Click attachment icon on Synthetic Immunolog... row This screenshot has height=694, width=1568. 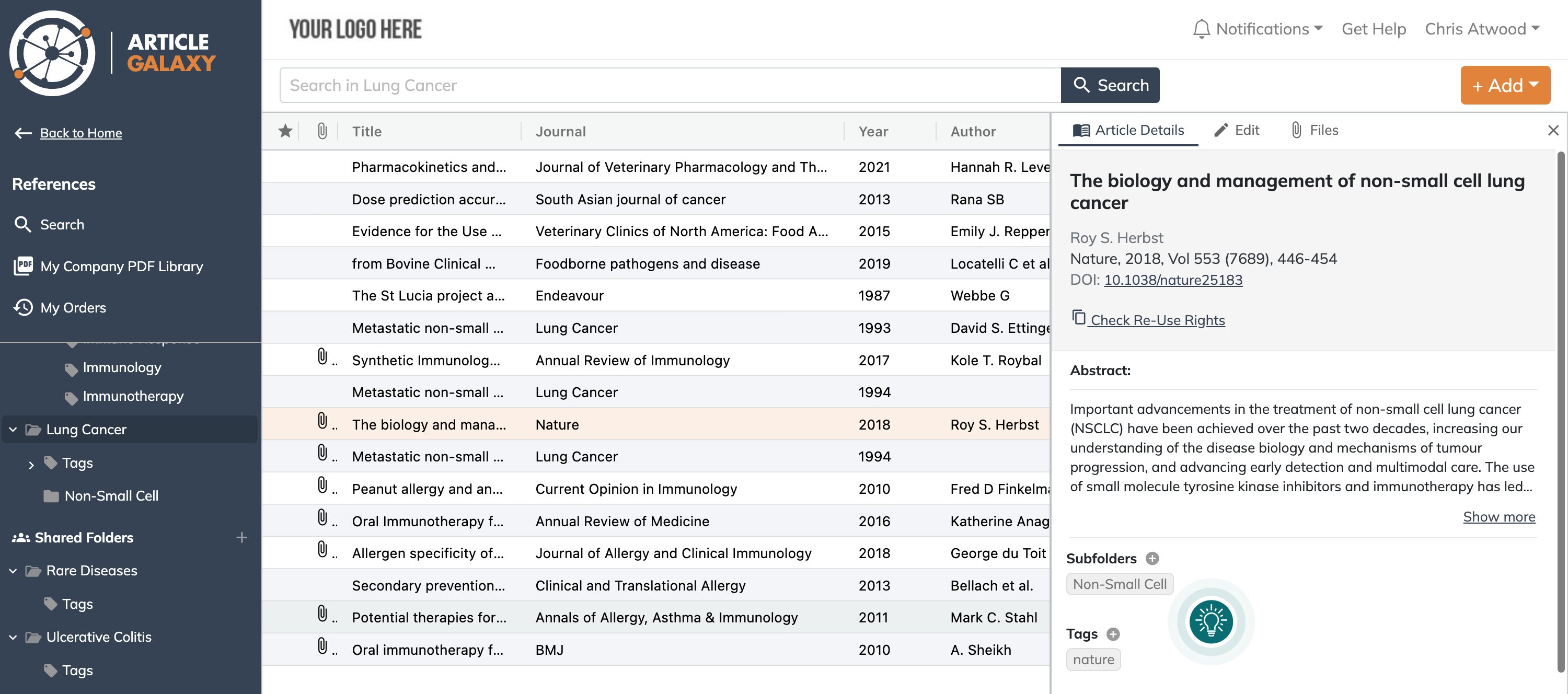coord(322,357)
